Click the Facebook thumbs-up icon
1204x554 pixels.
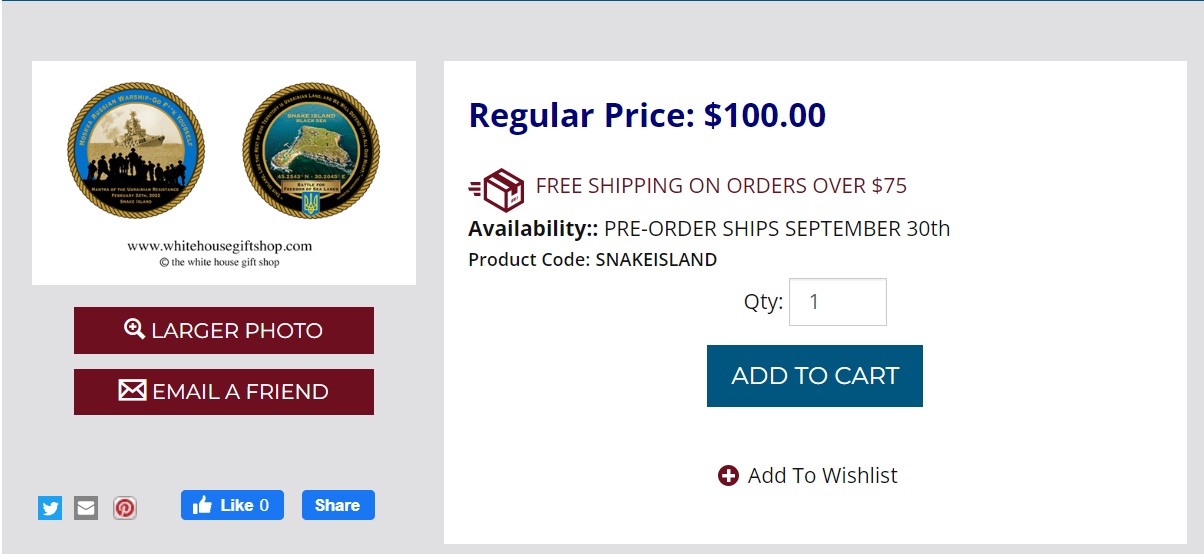click(x=202, y=505)
